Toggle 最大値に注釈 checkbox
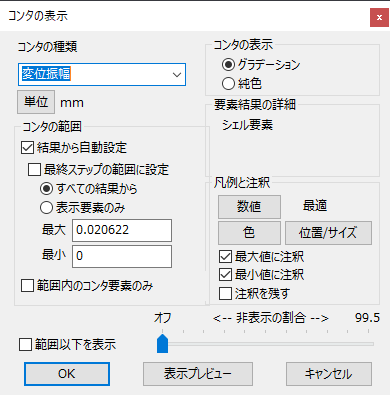This screenshot has height=395, width=390. point(225,256)
